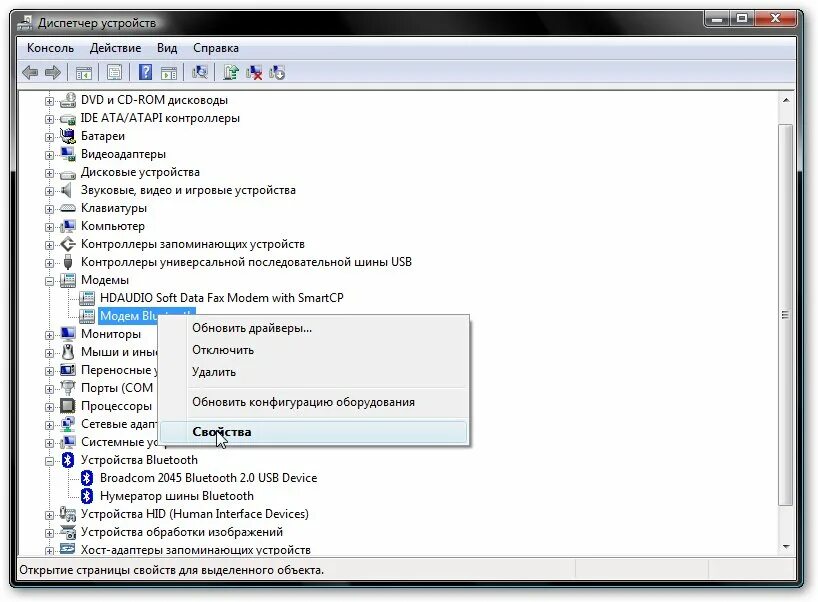Open the Консоль menu
818x602 pixels.
tap(51, 48)
